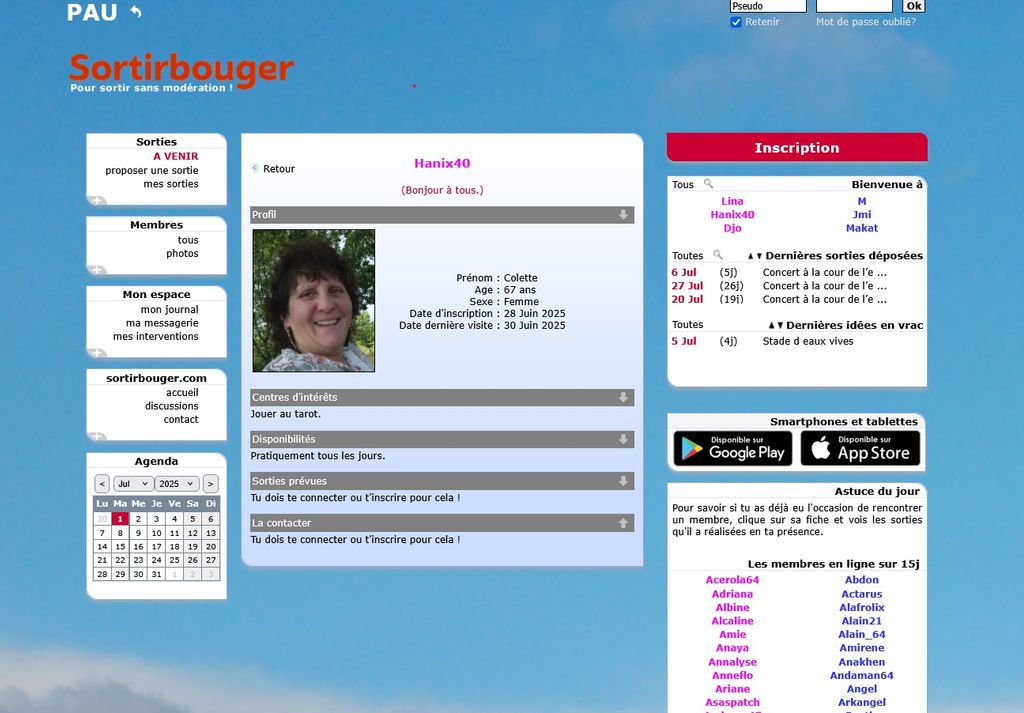Expand the La contacter section arrow
The height and width of the screenshot is (713, 1024).
[x=623, y=523]
